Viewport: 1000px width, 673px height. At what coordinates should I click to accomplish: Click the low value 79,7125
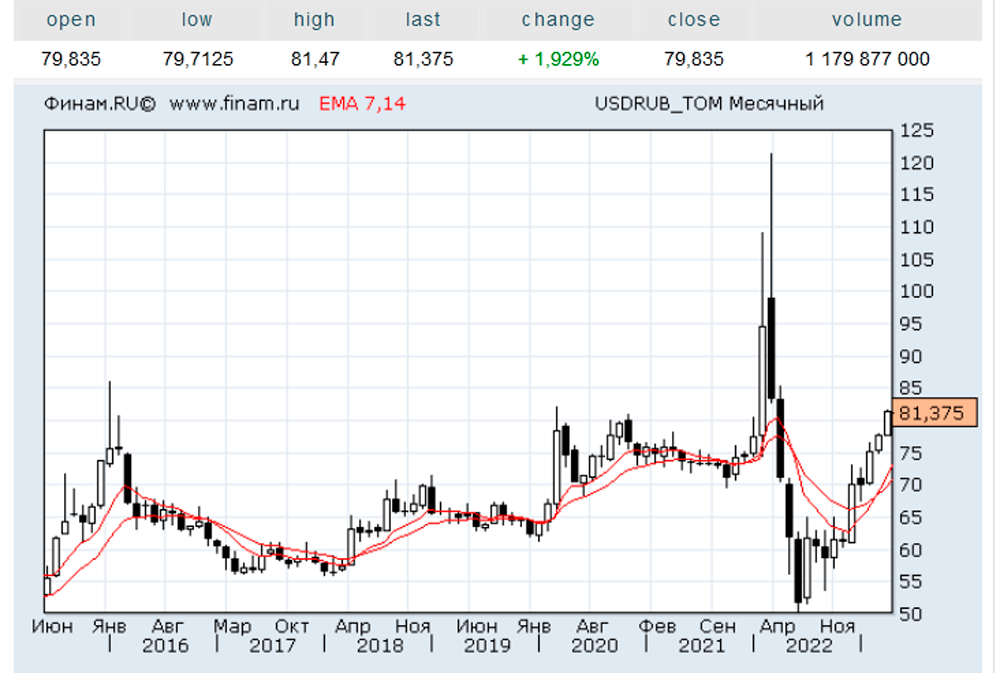(198, 59)
